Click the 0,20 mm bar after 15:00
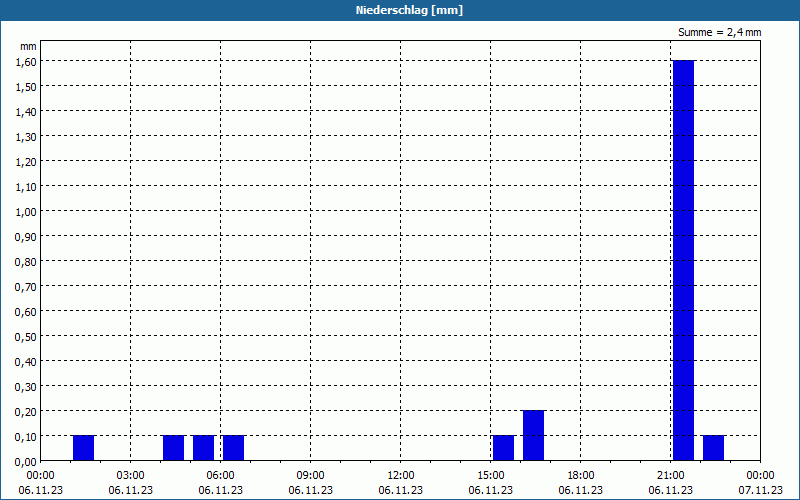The width and height of the screenshot is (800, 500). [533, 435]
